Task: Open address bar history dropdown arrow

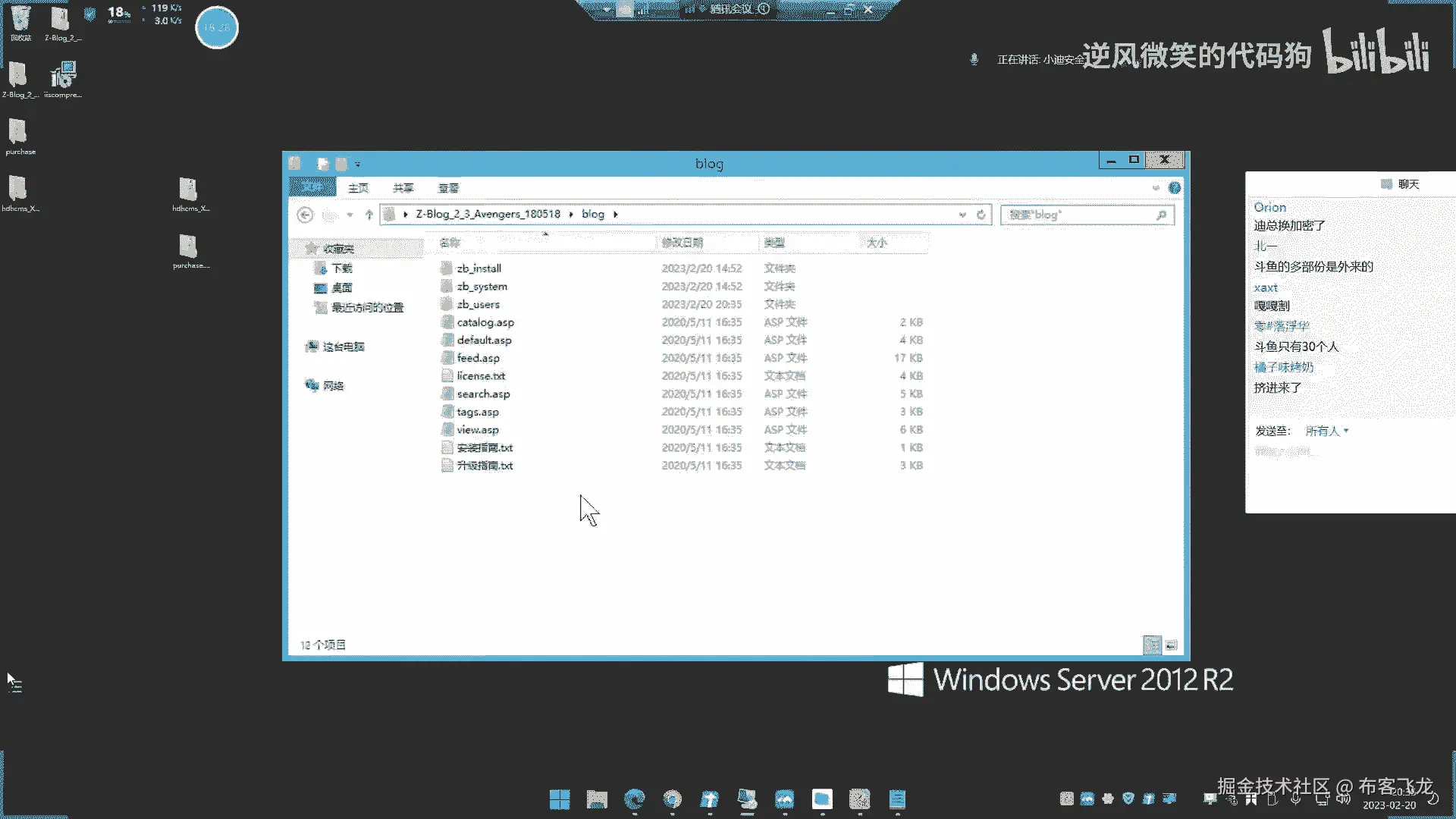Action: [x=962, y=215]
